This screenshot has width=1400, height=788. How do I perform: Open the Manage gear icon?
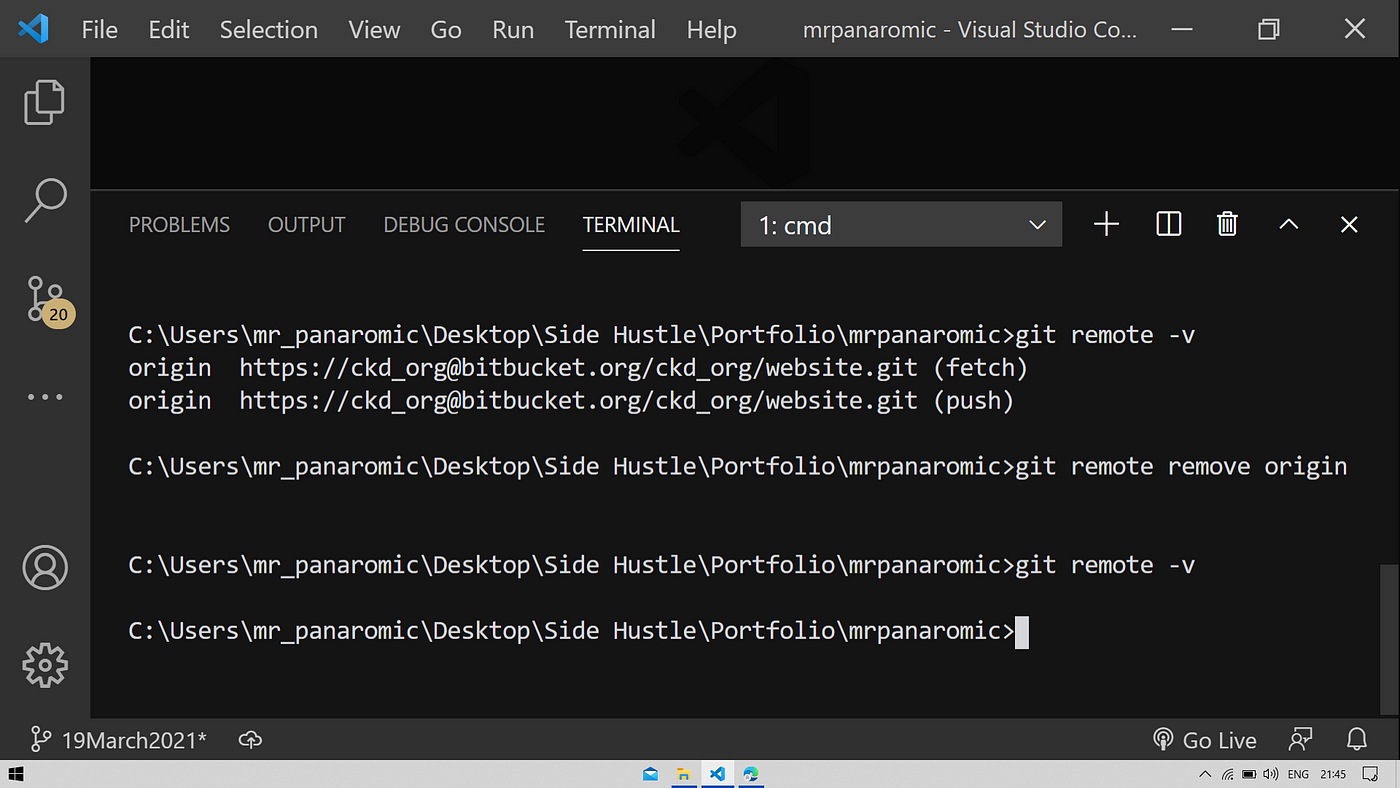click(45, 665)
